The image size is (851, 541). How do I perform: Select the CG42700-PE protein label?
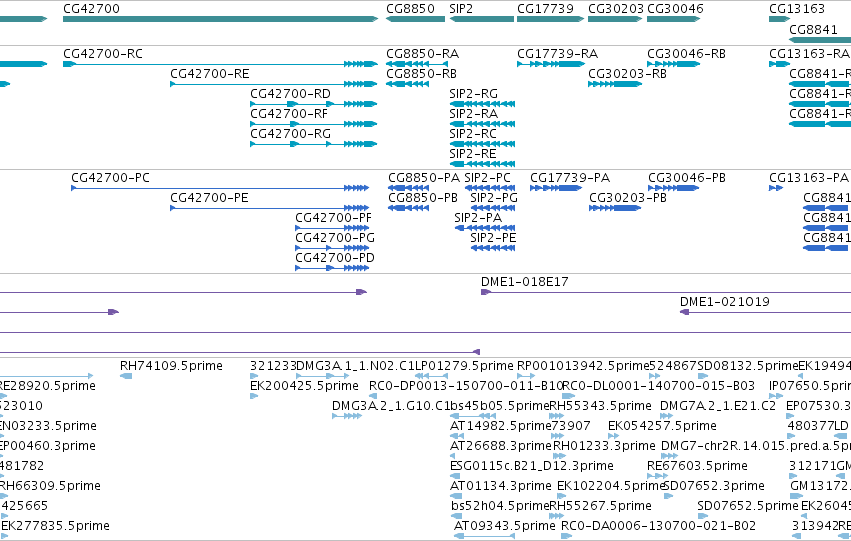[209, 198]
